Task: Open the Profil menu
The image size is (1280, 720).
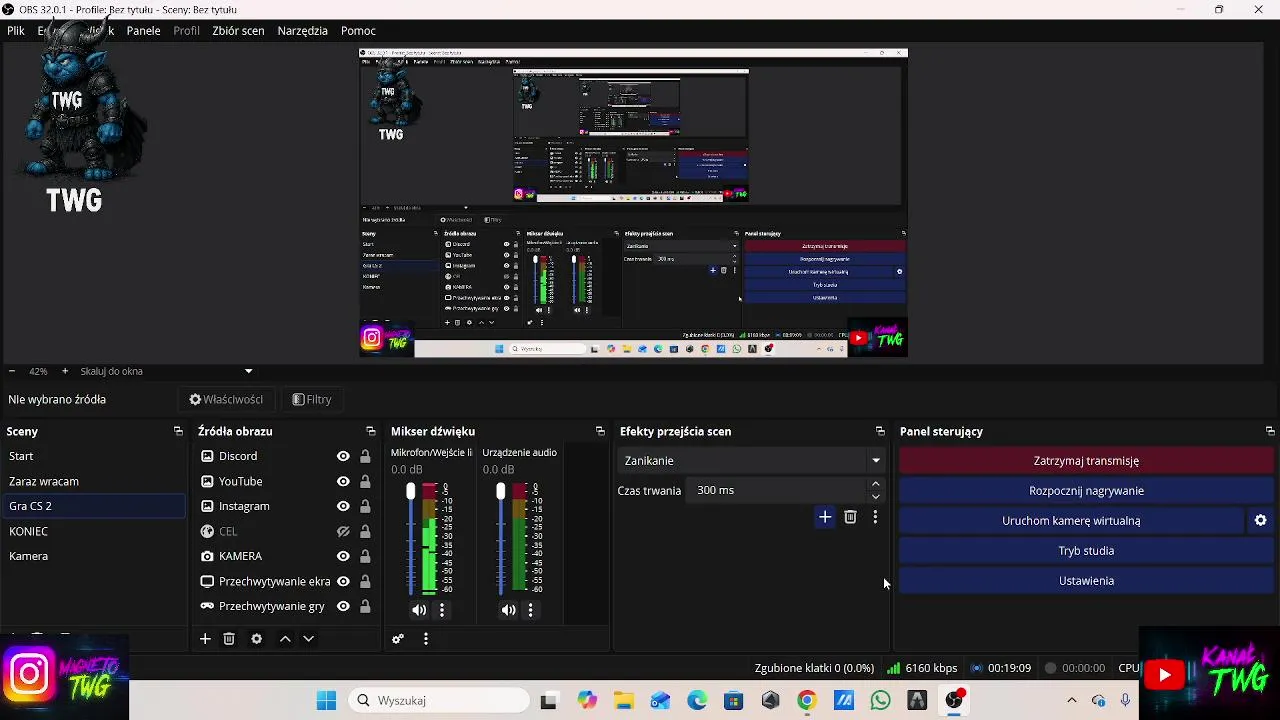Action: [x=186, y=31]
